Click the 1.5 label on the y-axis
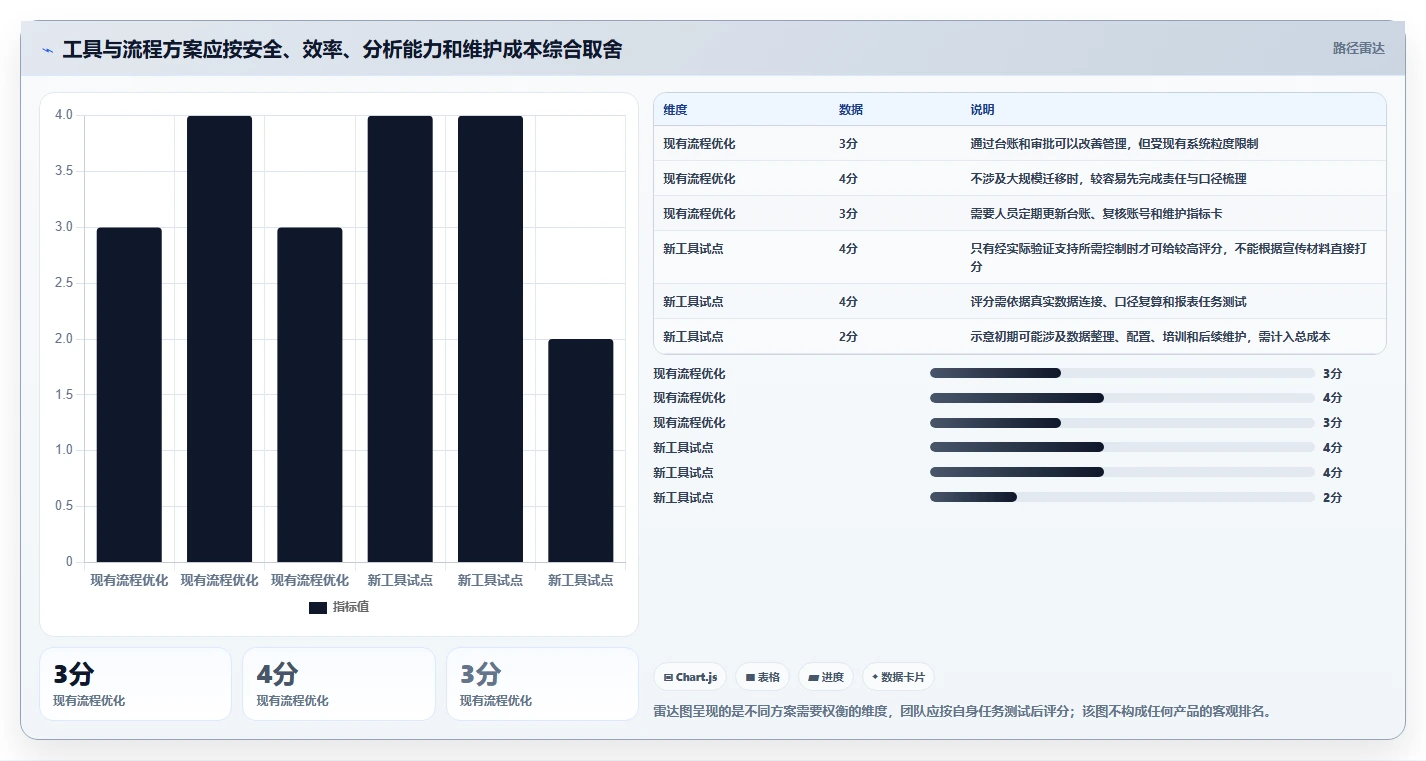This screenshot has height=761, width=1426. point(64,394)
